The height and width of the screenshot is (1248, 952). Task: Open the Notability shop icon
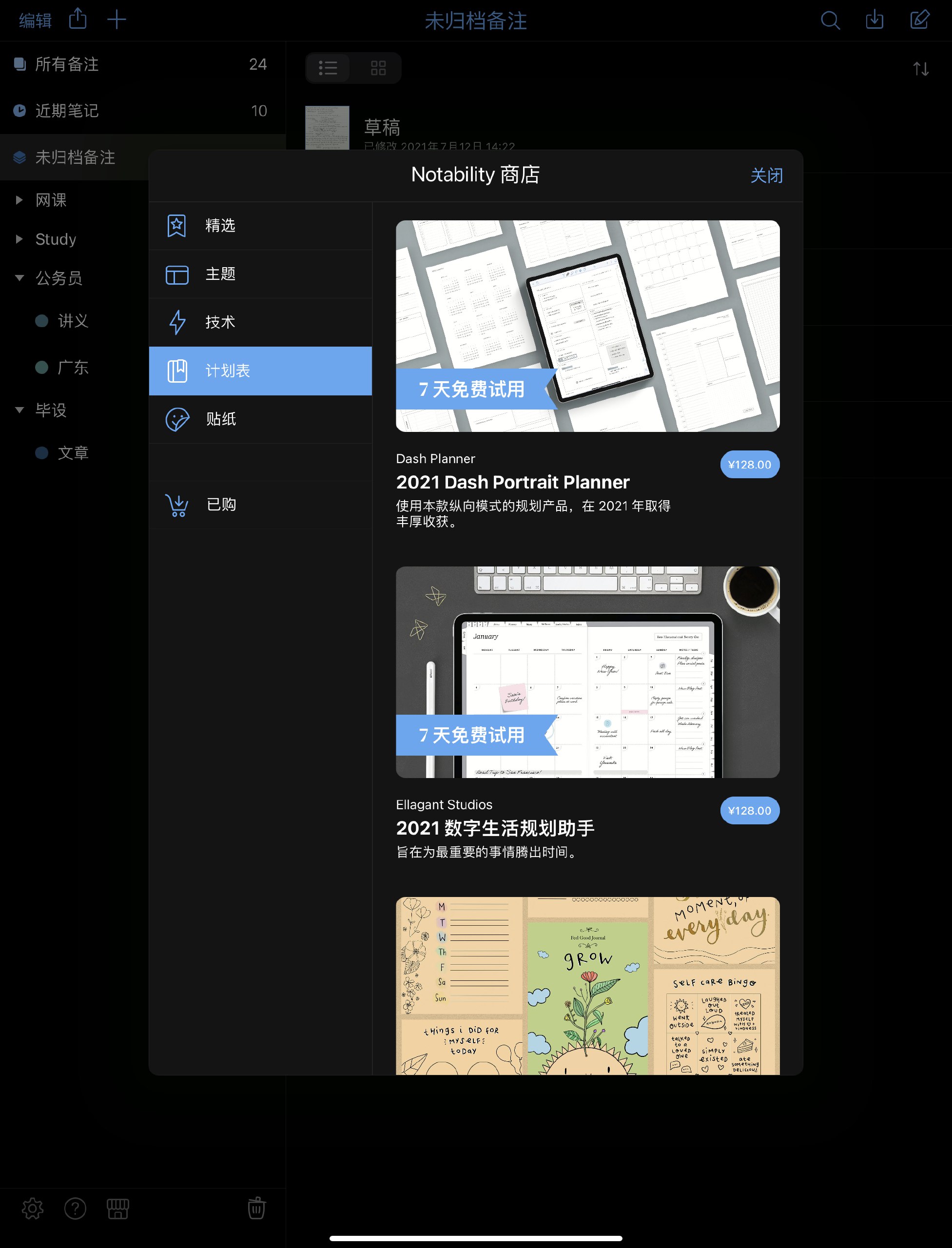coord(118,1208)
